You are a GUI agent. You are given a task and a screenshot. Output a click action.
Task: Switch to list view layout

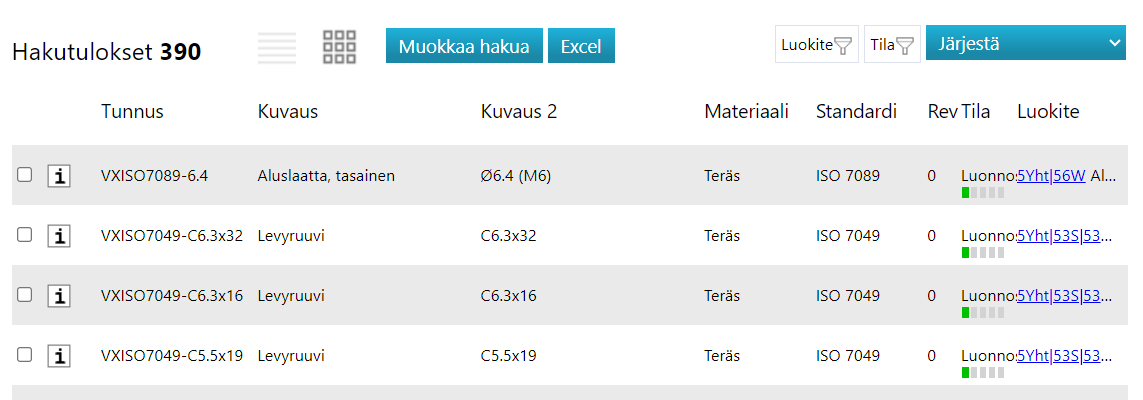277,47
